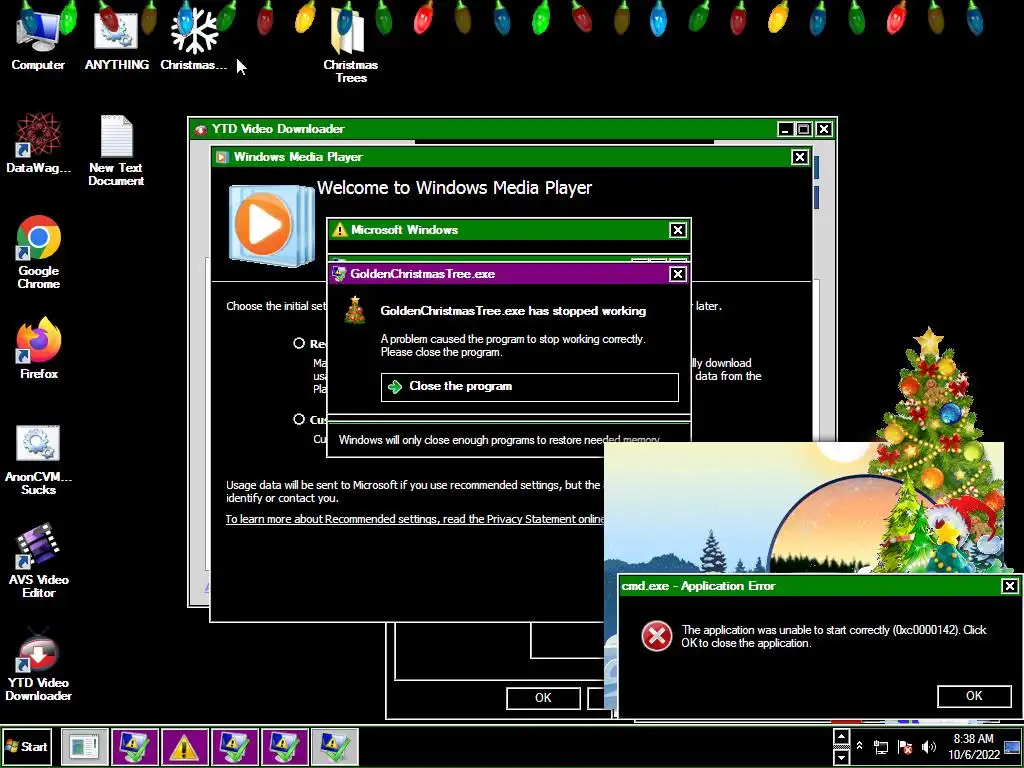The height and width of the screenshot is (768, 1024).
Task: Click the Show desktop button beside the clock
Action: coord(1012,747)
